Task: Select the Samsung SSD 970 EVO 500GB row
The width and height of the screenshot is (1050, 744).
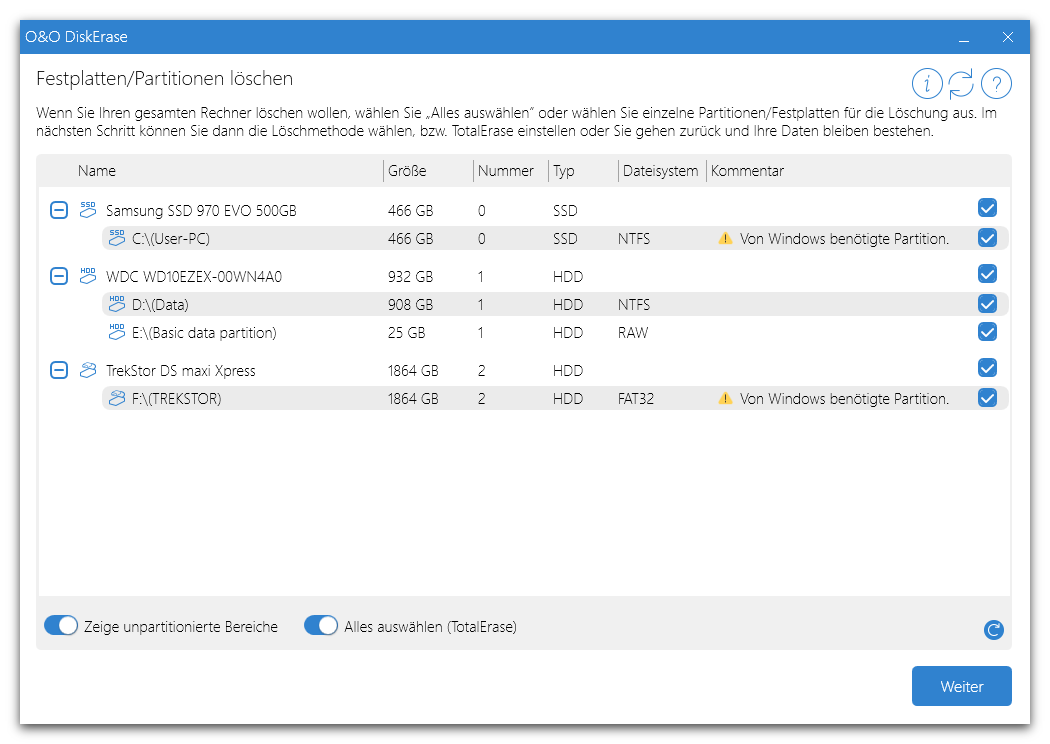Action: [522, 210]
